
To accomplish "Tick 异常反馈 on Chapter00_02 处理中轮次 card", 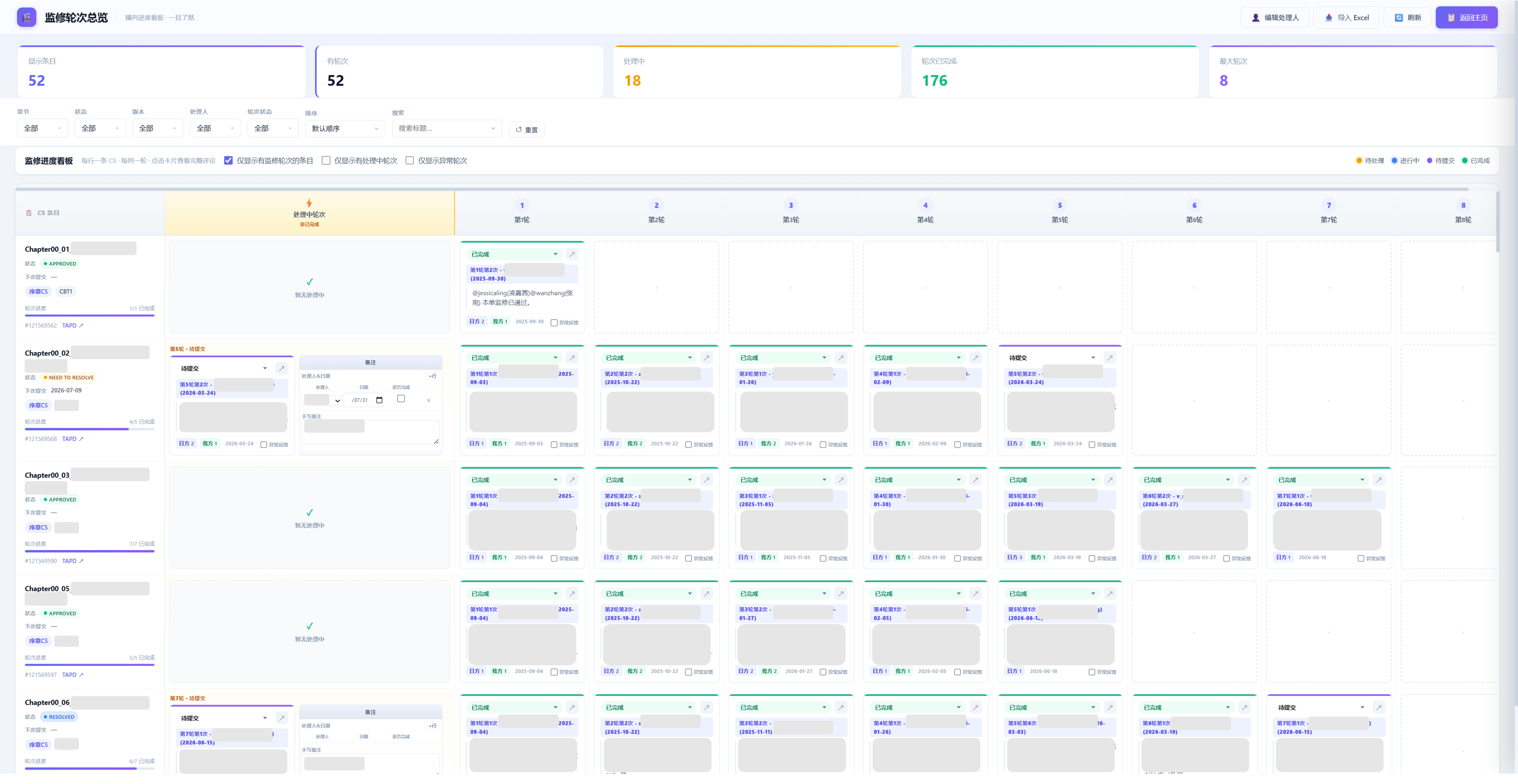I will [263, 444].
